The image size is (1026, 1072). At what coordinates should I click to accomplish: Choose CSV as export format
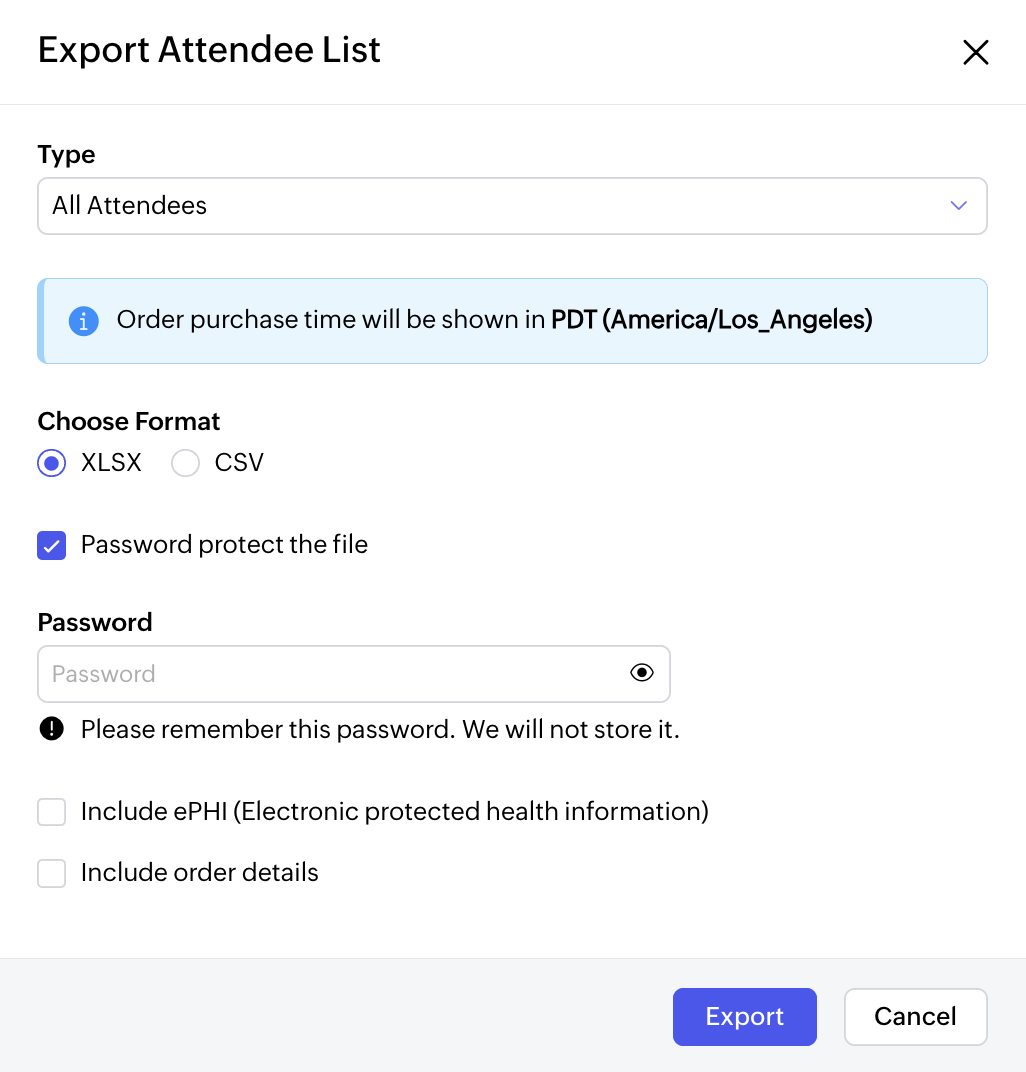pyautogui.click(x=186, y=463)
